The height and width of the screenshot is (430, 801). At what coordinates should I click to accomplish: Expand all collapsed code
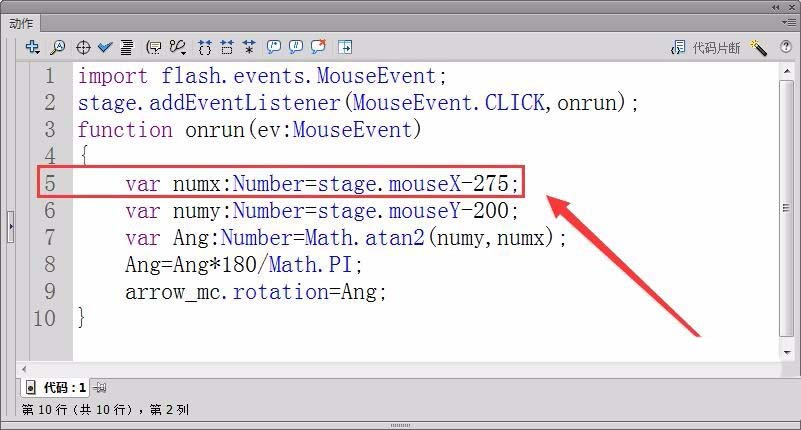pyautogui.click(x=249, y=47)
